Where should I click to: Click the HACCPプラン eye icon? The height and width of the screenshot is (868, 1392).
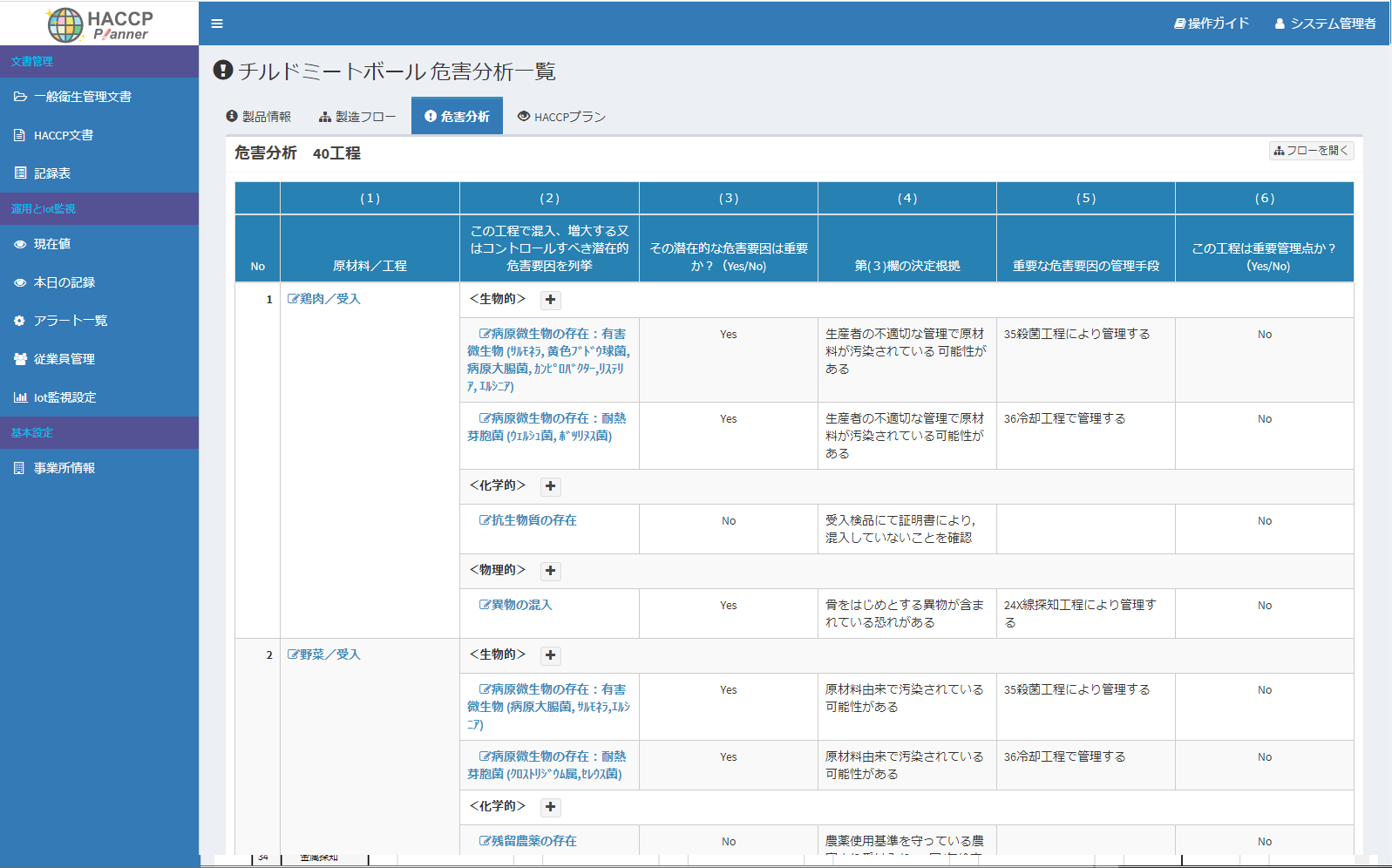coord(524,116)
